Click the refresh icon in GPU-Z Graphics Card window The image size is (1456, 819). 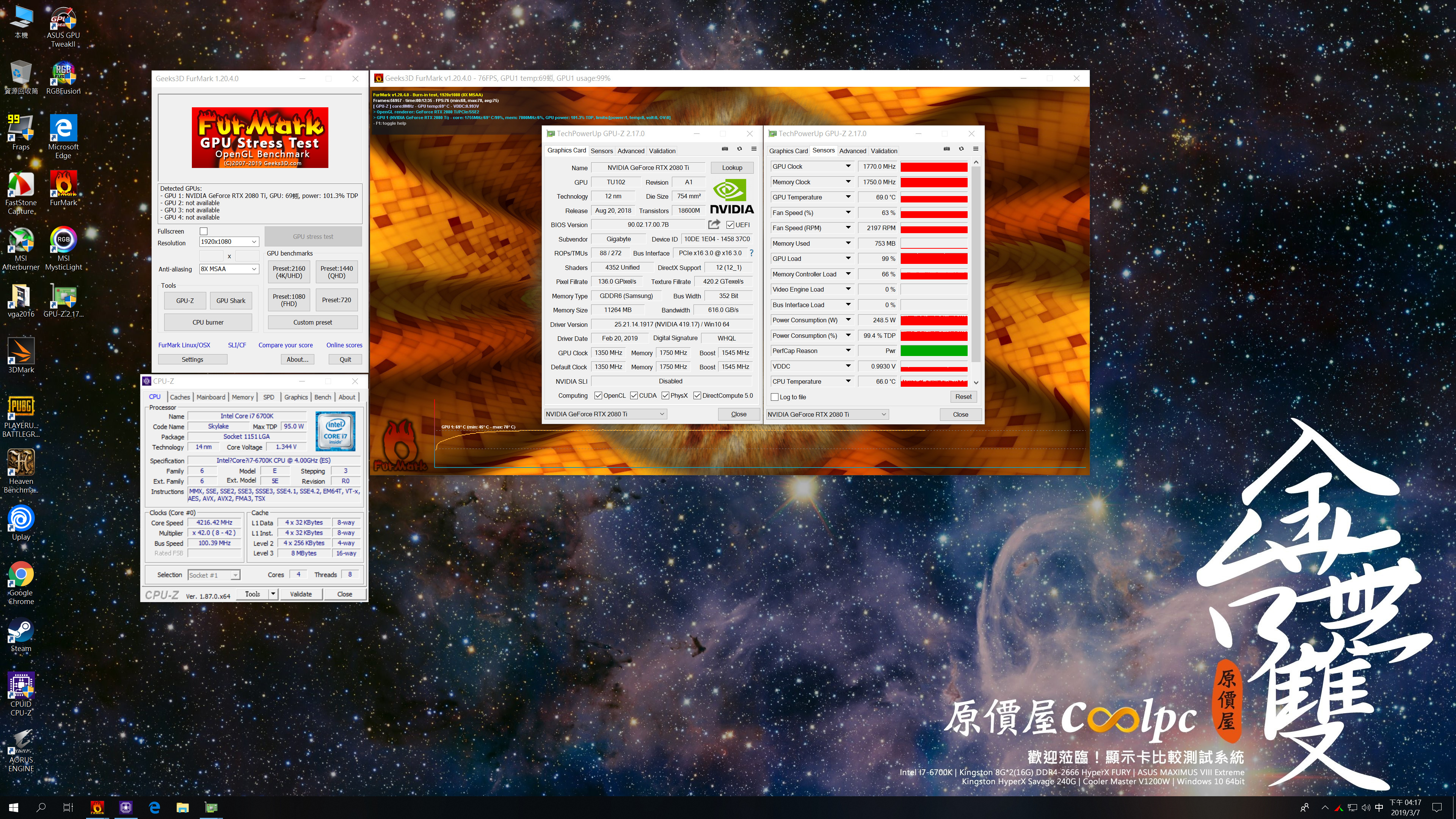point(739,149)
